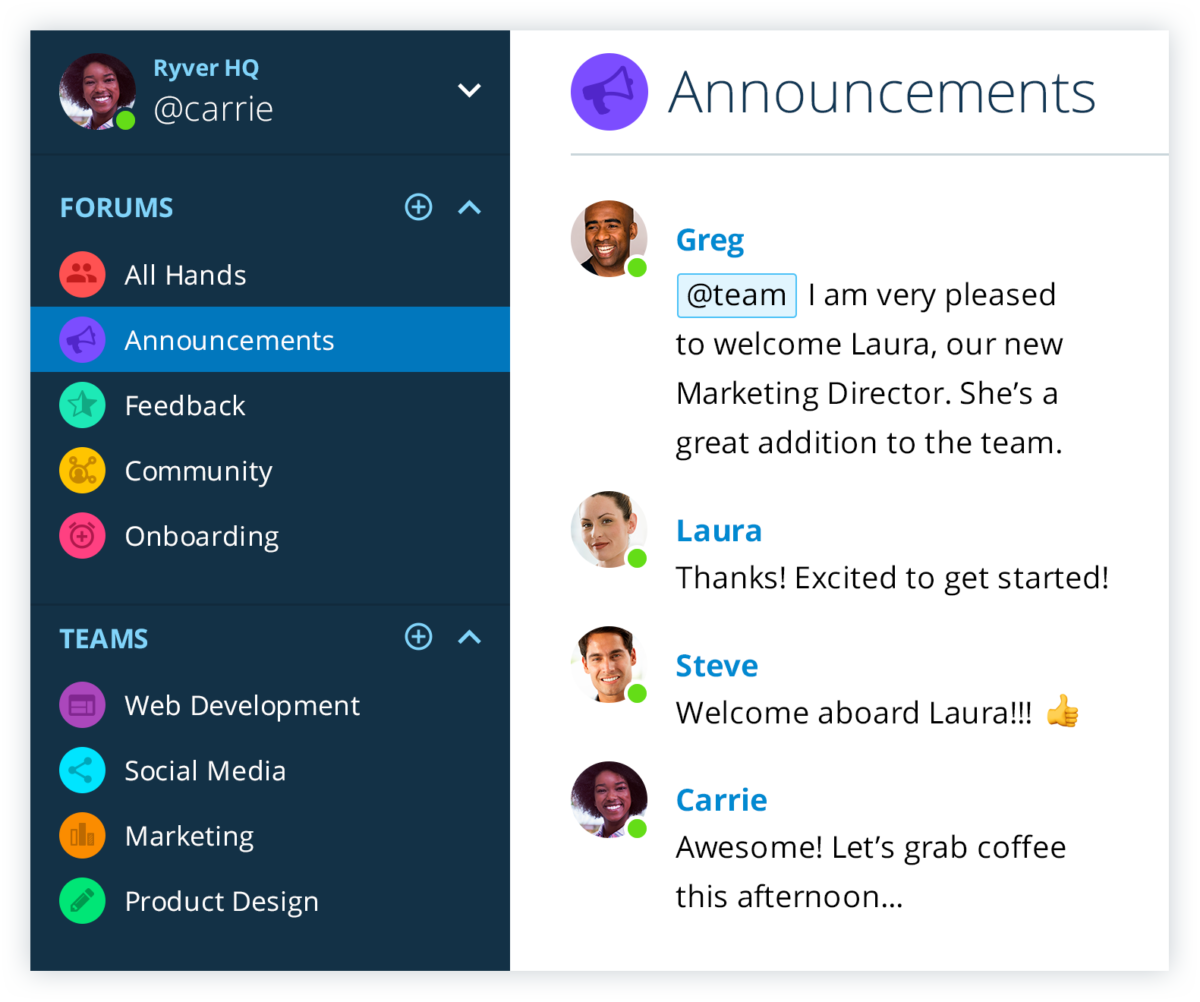The height and width of the screenshot is (1002, 1200).
Task: Open Laura's profile by clicking her name
Action: 718,530
